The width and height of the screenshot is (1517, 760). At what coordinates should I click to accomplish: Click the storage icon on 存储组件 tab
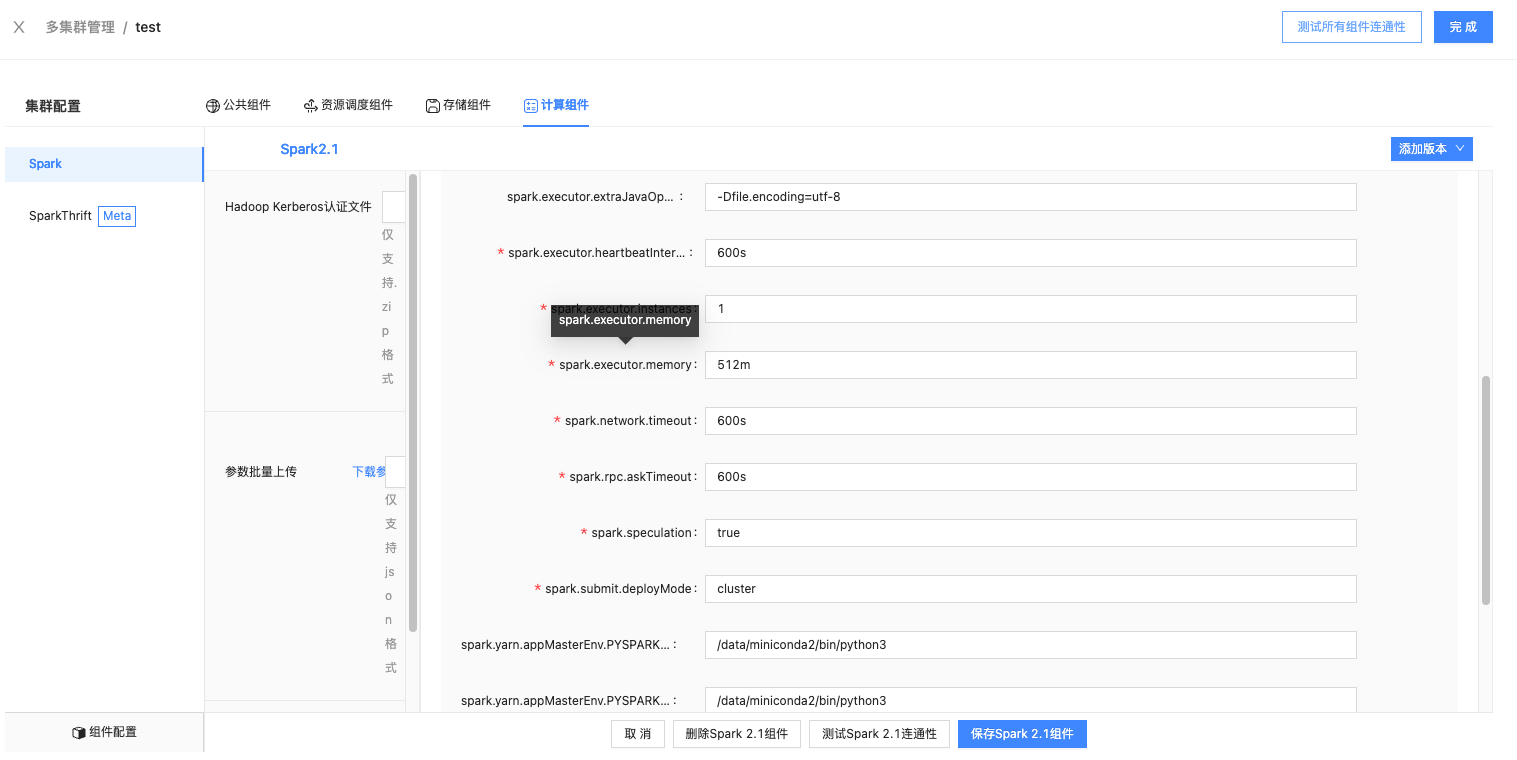pos(432,104)
